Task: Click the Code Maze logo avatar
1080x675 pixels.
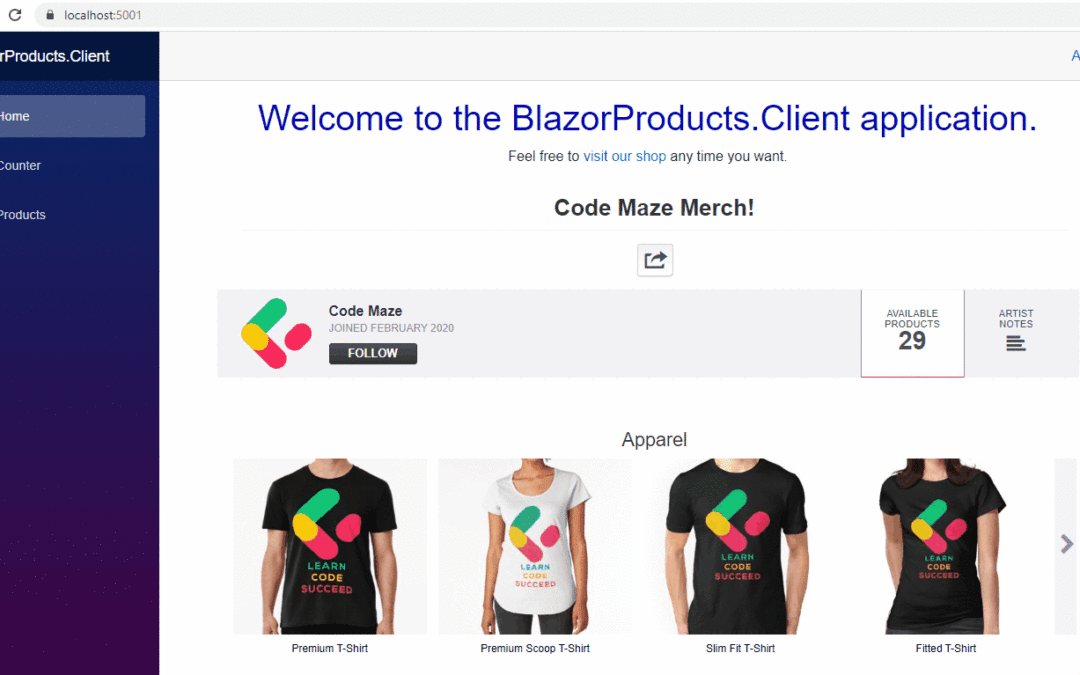Action: coord(276,333)
